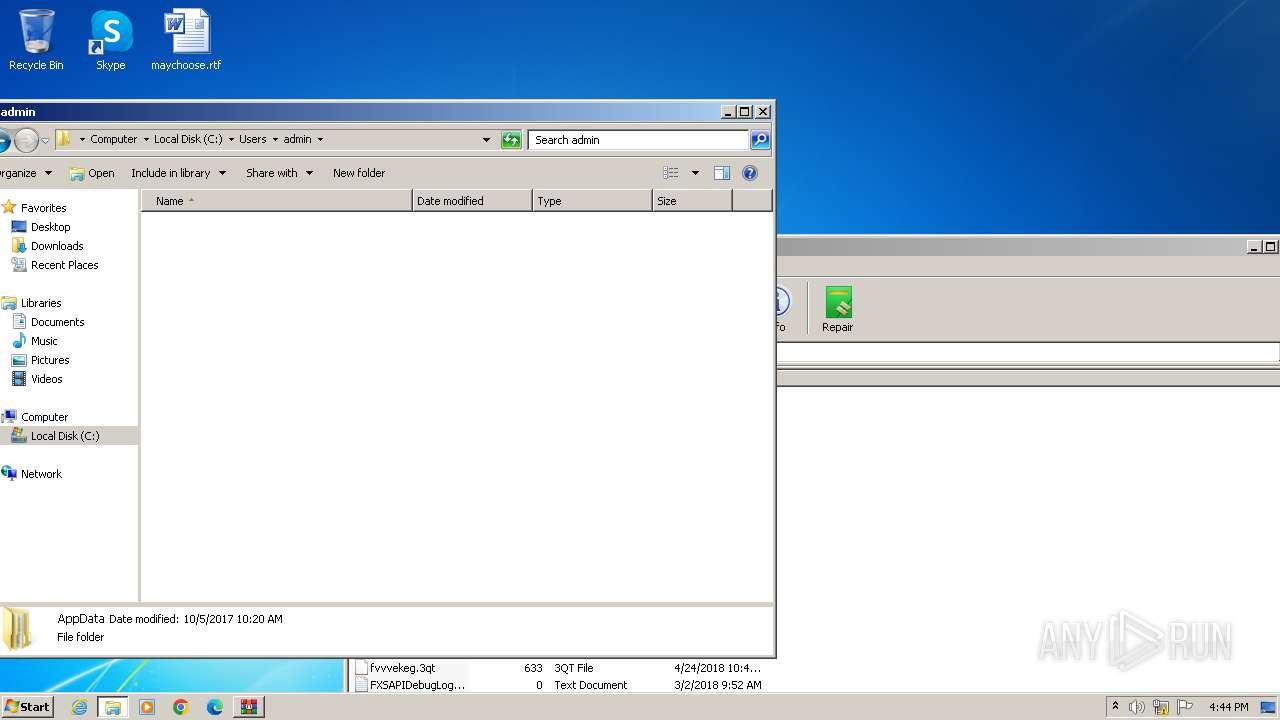Open the Skype desktop shortcut
Image resolution: width=1280 pixels, height=720 pixels.
click(110, 40)
